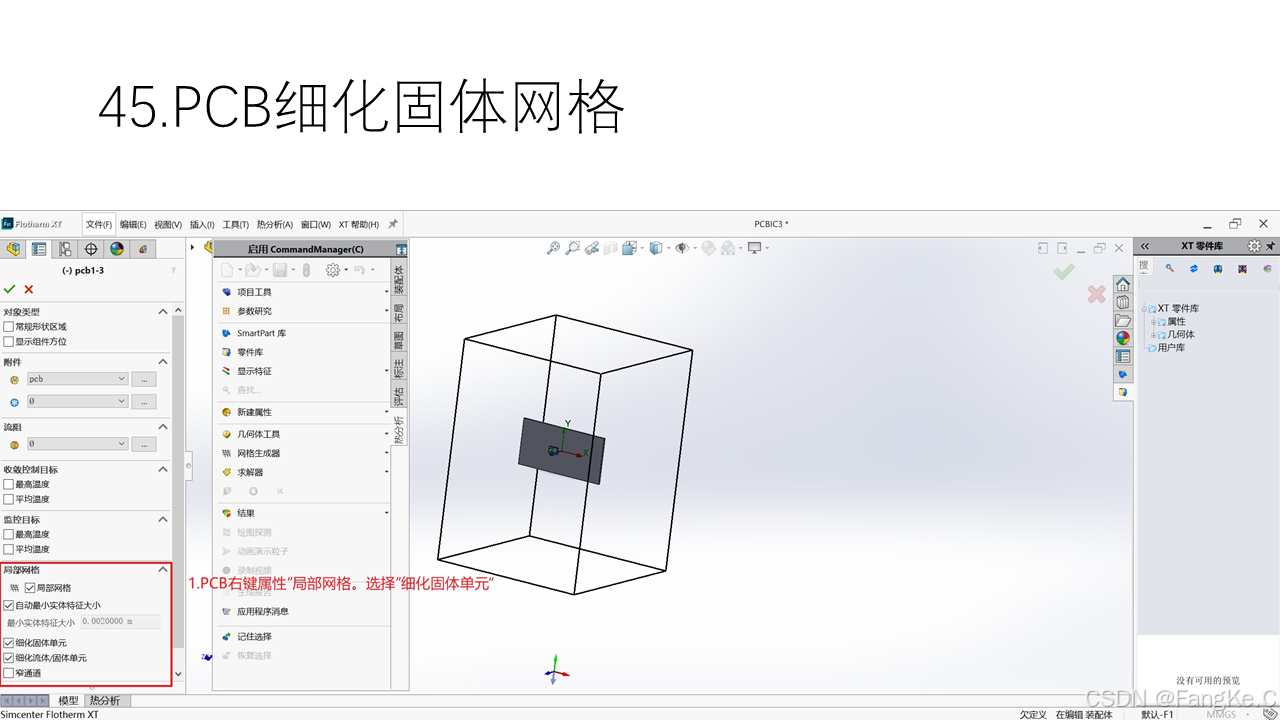Open the ConfigurationManager tab icon
Screen dimensions: 1280x720
[x=66, y=249]
